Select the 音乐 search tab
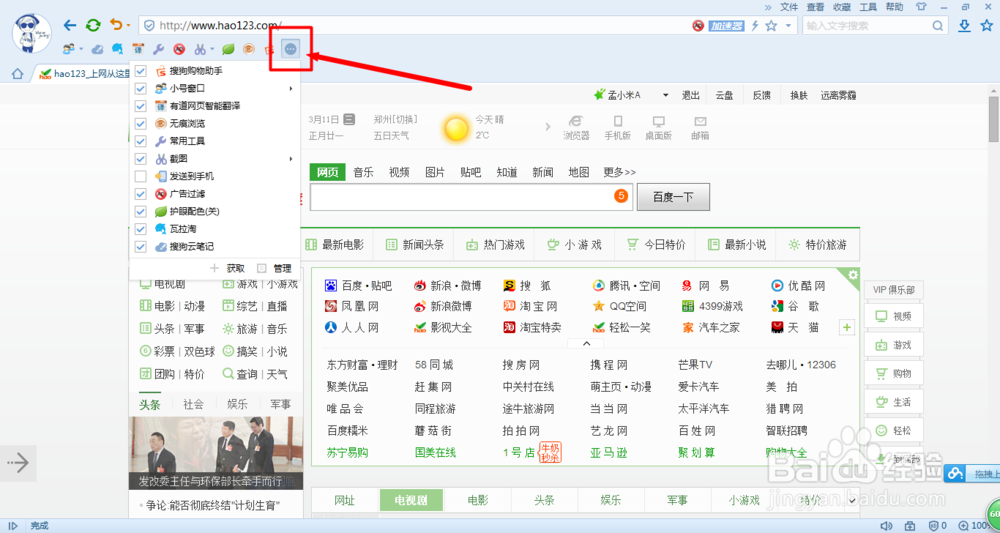The width and height of the screenshot is (1000, 533). tap(364, 172)
